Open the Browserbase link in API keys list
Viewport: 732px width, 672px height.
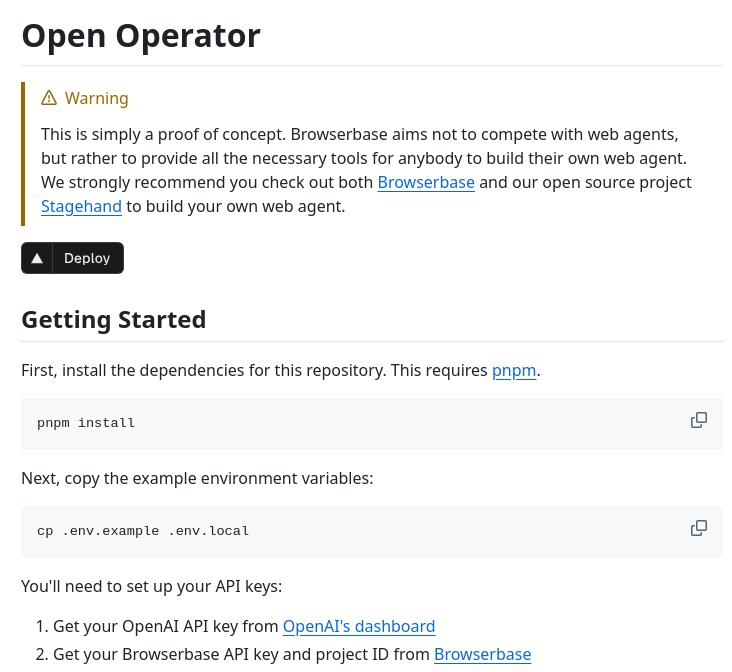point(482,654)
